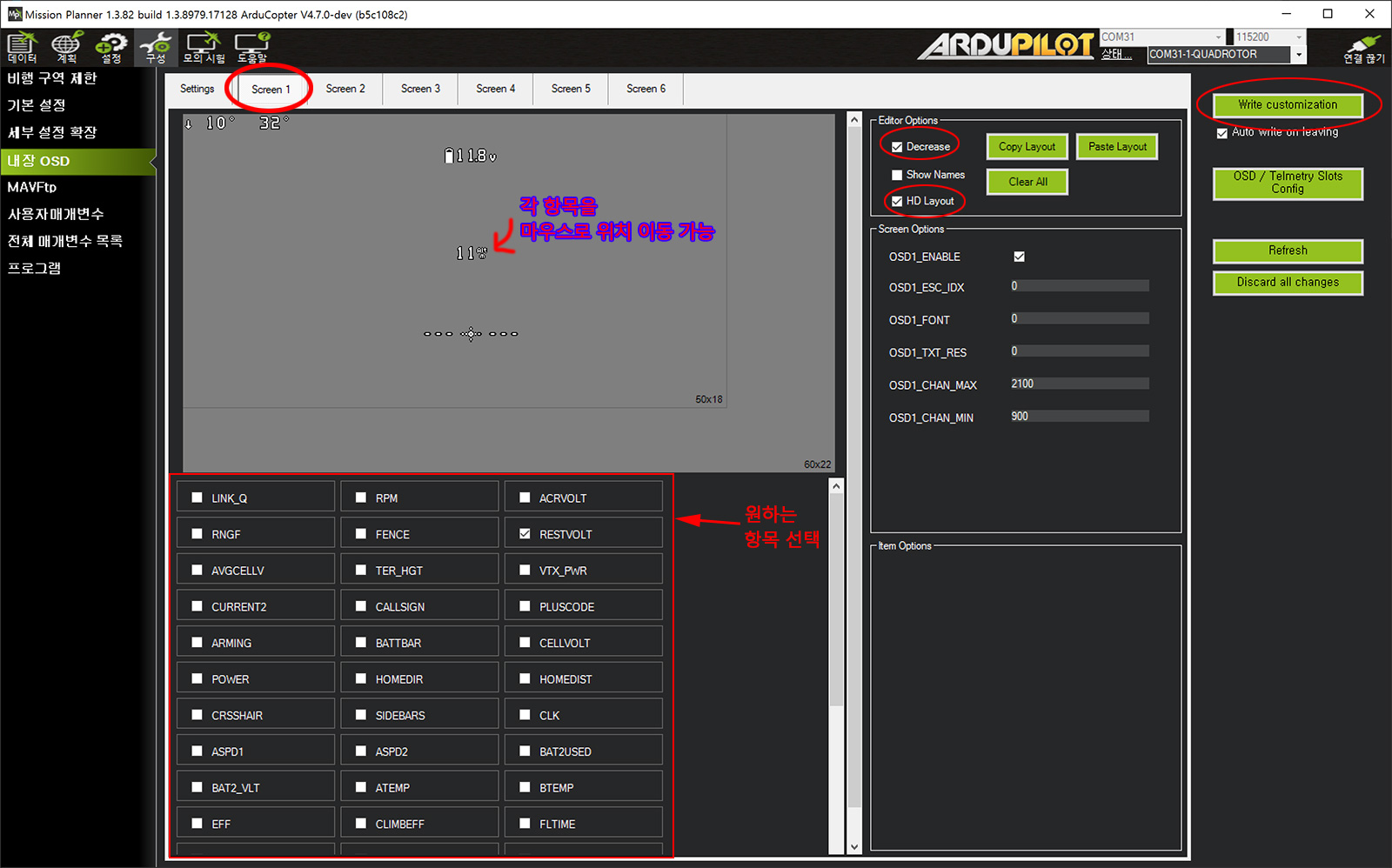Switch to the Screen 1 tab

[271, 90]
